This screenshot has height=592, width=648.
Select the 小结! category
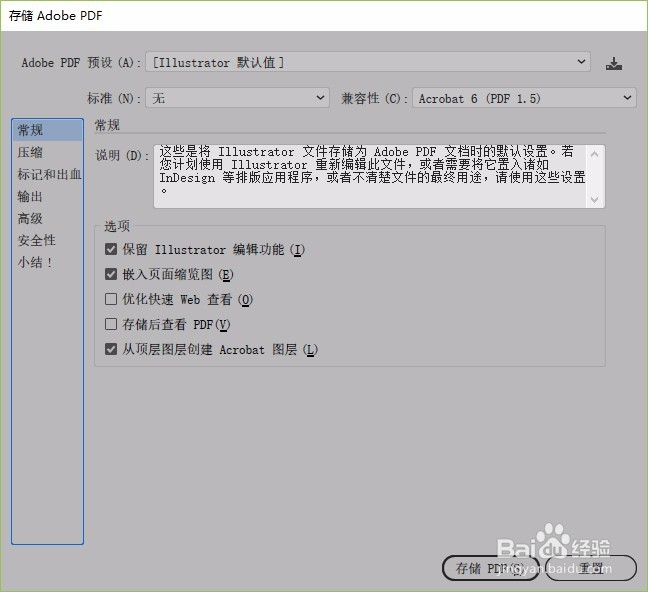(48, 262)
